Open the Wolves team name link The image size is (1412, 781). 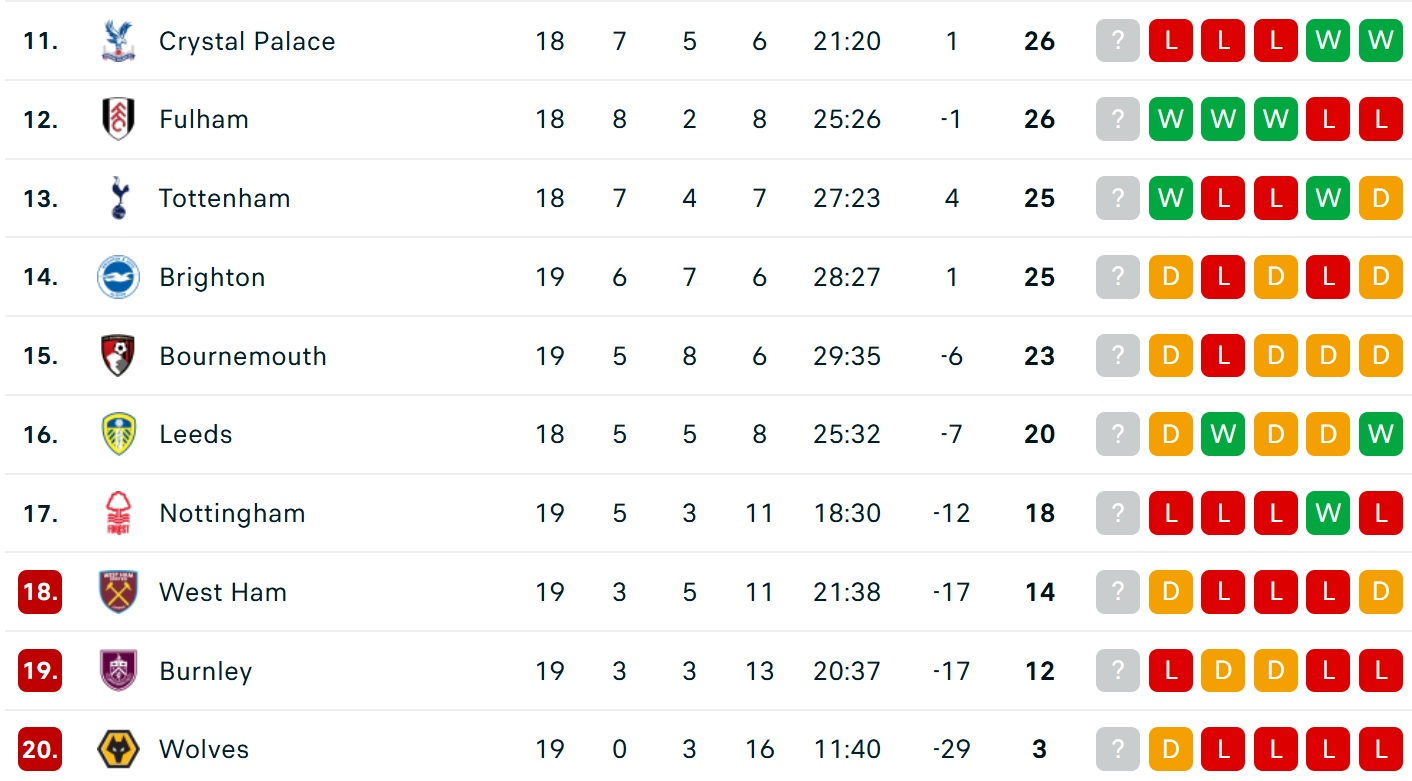pos(204,749)
